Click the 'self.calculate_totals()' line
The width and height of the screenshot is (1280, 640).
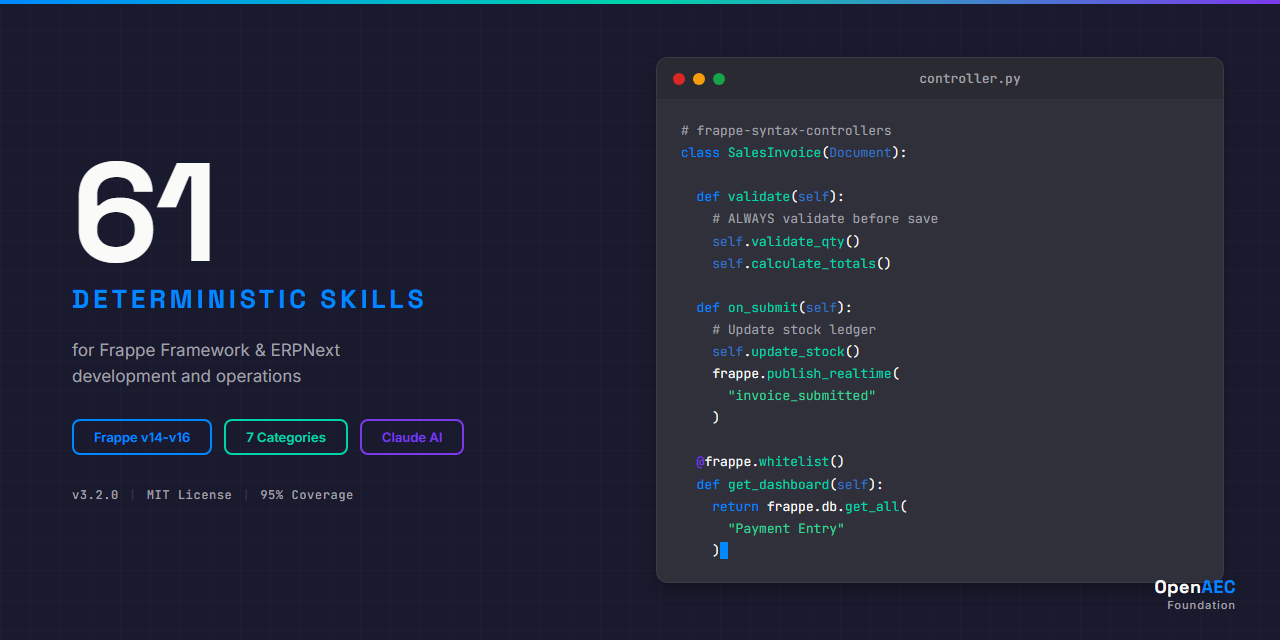[802, 264]
